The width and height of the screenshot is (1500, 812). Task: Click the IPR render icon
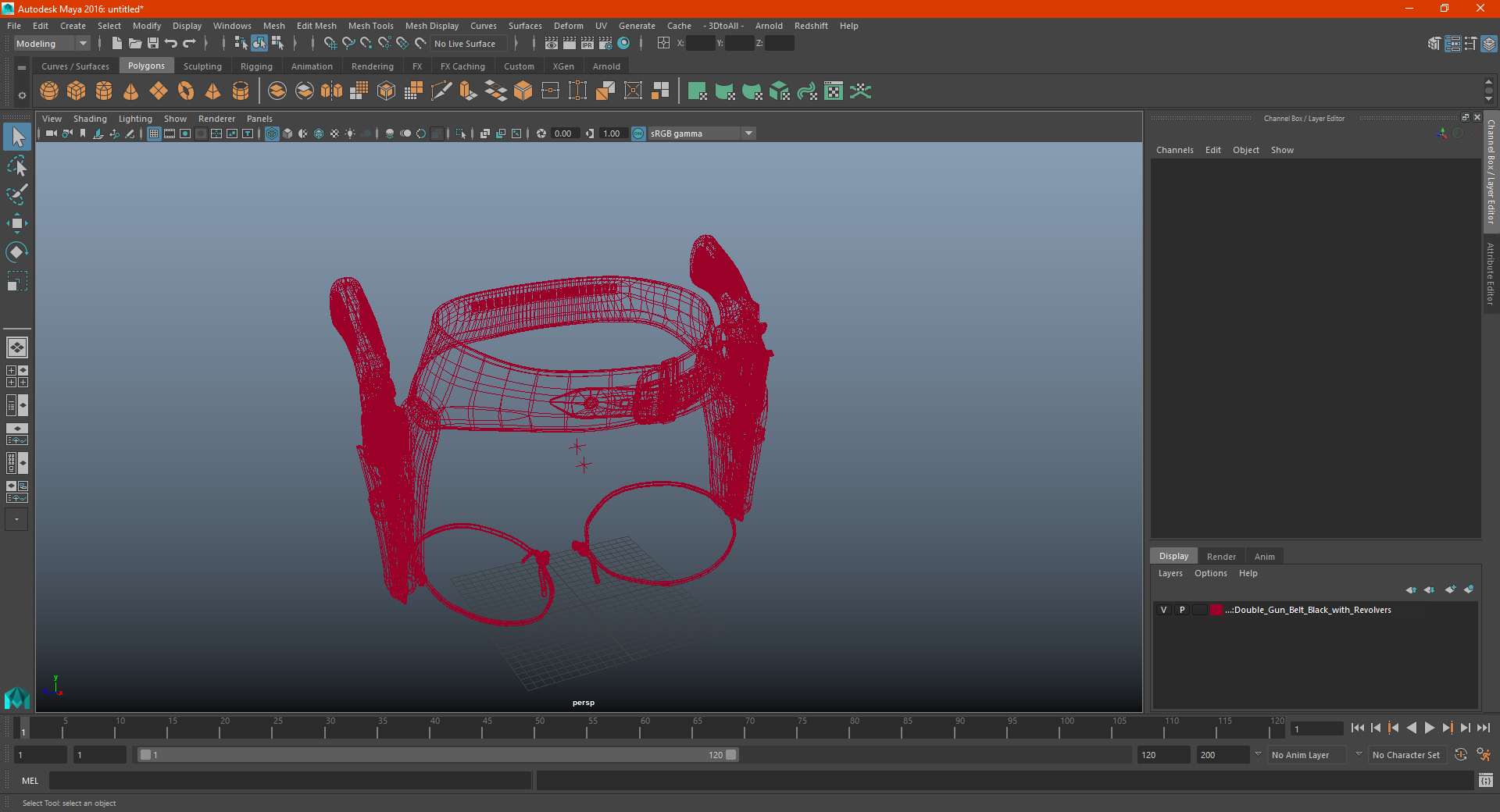pos(587,44)
